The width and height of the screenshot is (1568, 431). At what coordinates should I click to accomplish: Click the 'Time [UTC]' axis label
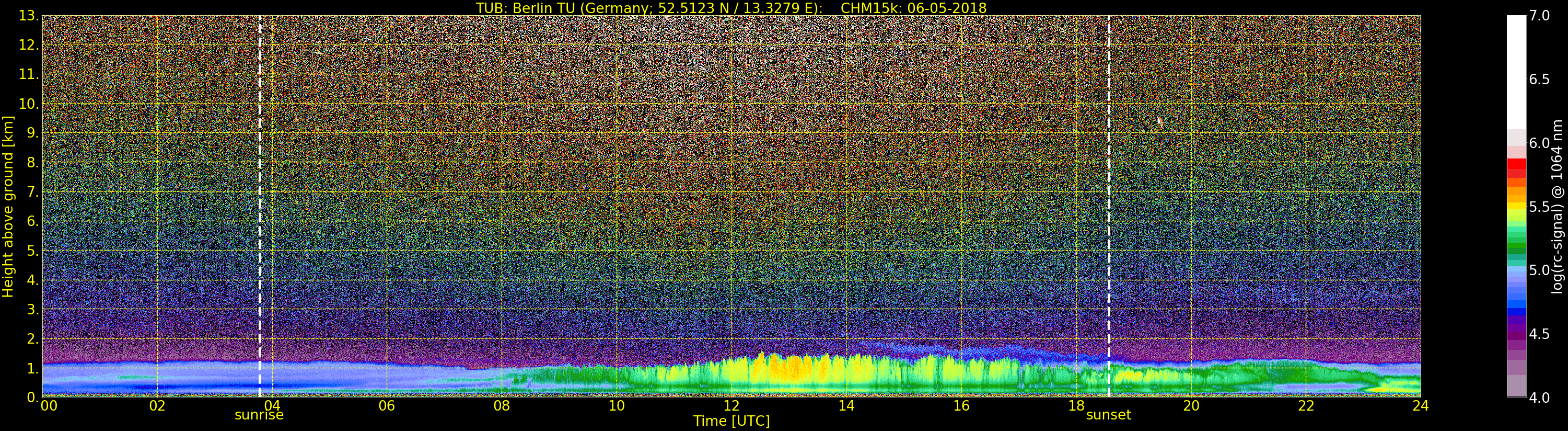pos(731,421)
